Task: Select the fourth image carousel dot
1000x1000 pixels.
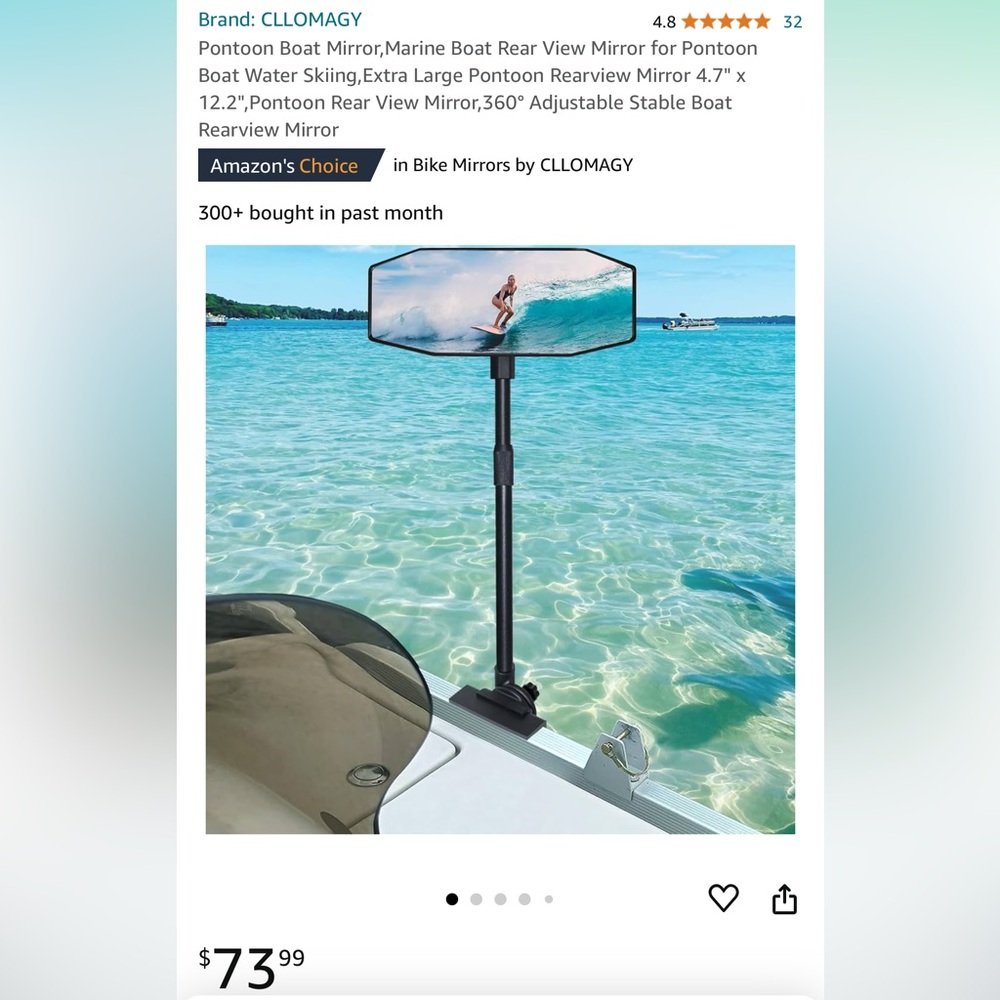Action: (525, 899)
